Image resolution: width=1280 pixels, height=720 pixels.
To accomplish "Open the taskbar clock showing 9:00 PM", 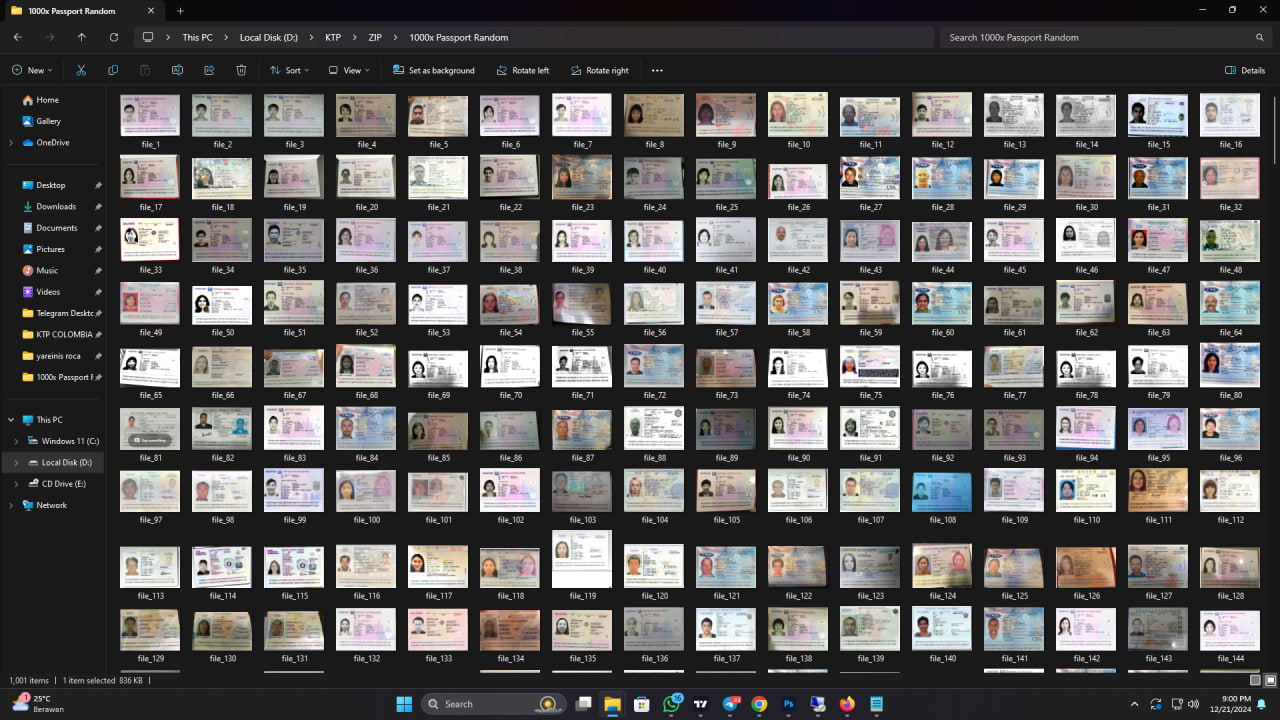I will coord(1232,704).
